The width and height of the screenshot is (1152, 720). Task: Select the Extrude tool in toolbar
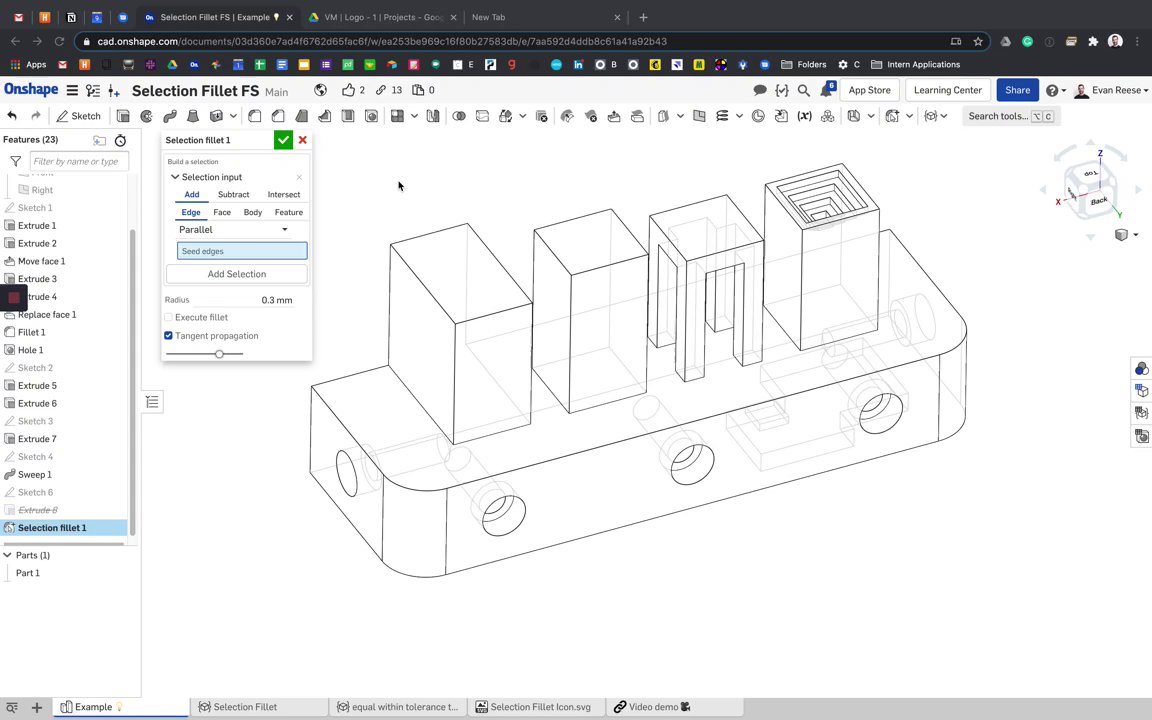[x=123, y=116]
